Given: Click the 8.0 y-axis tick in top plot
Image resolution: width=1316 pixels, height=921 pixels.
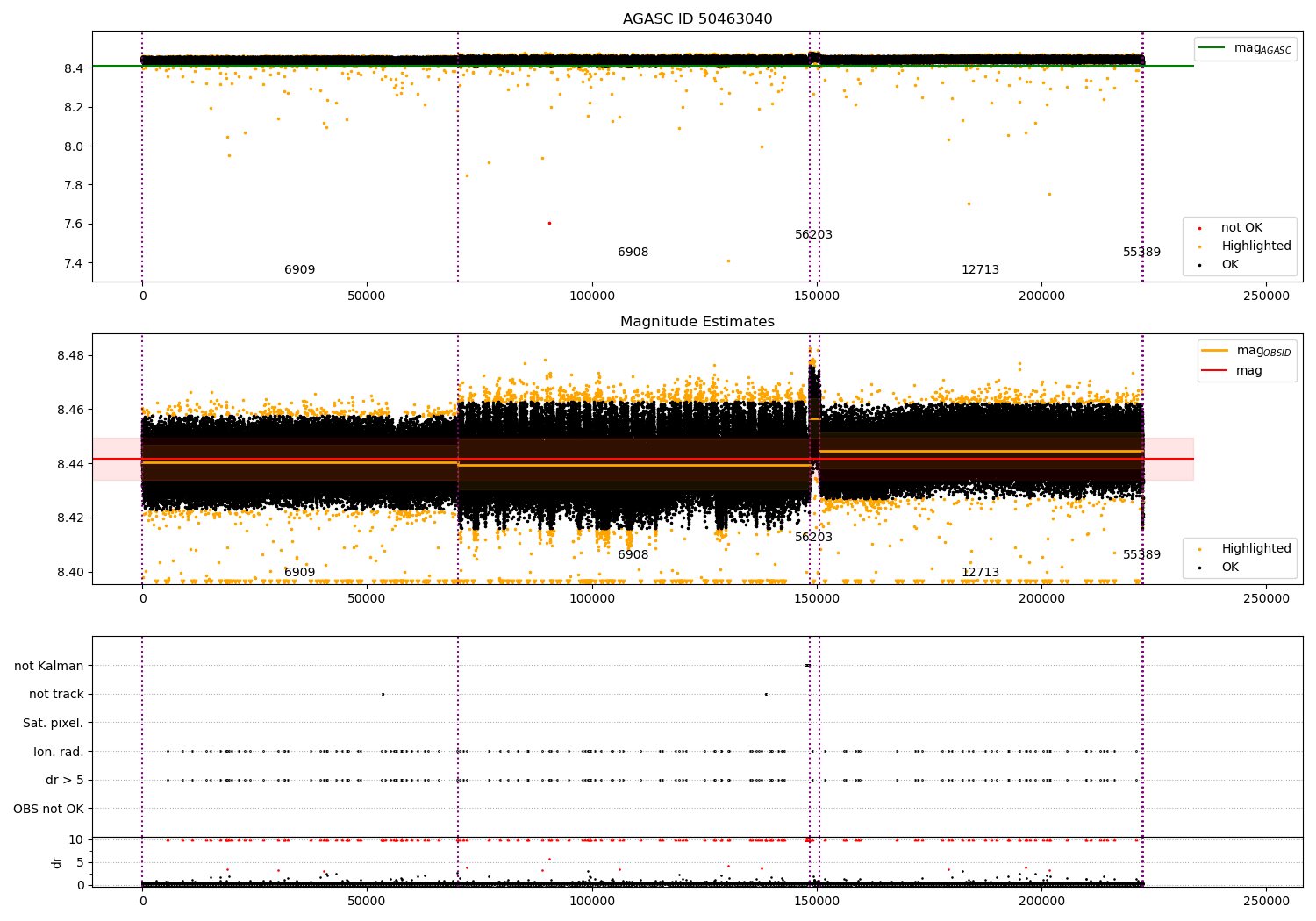Looking at the screenshot, I should (74, 146).
